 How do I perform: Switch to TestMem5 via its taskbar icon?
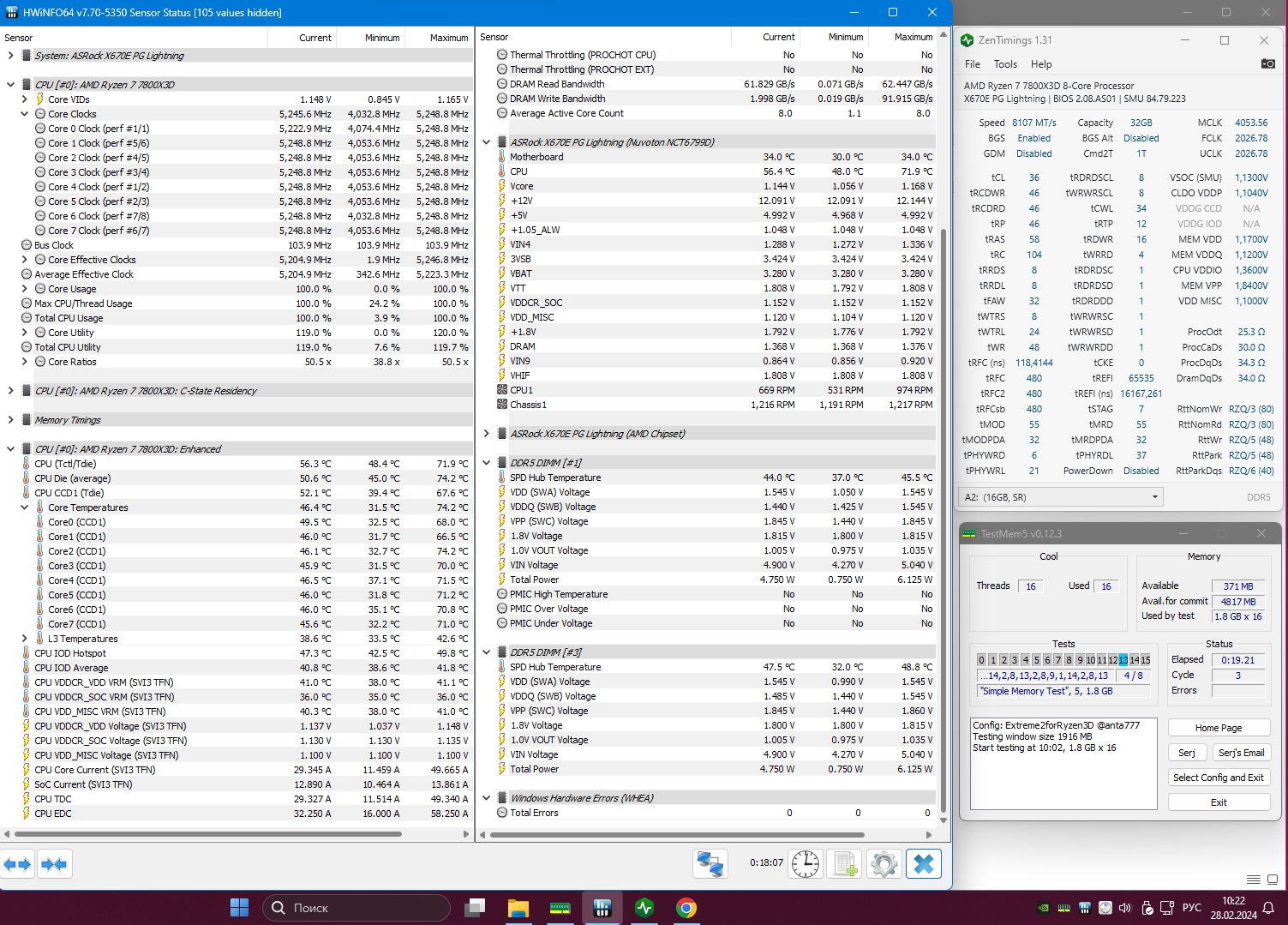560,907
